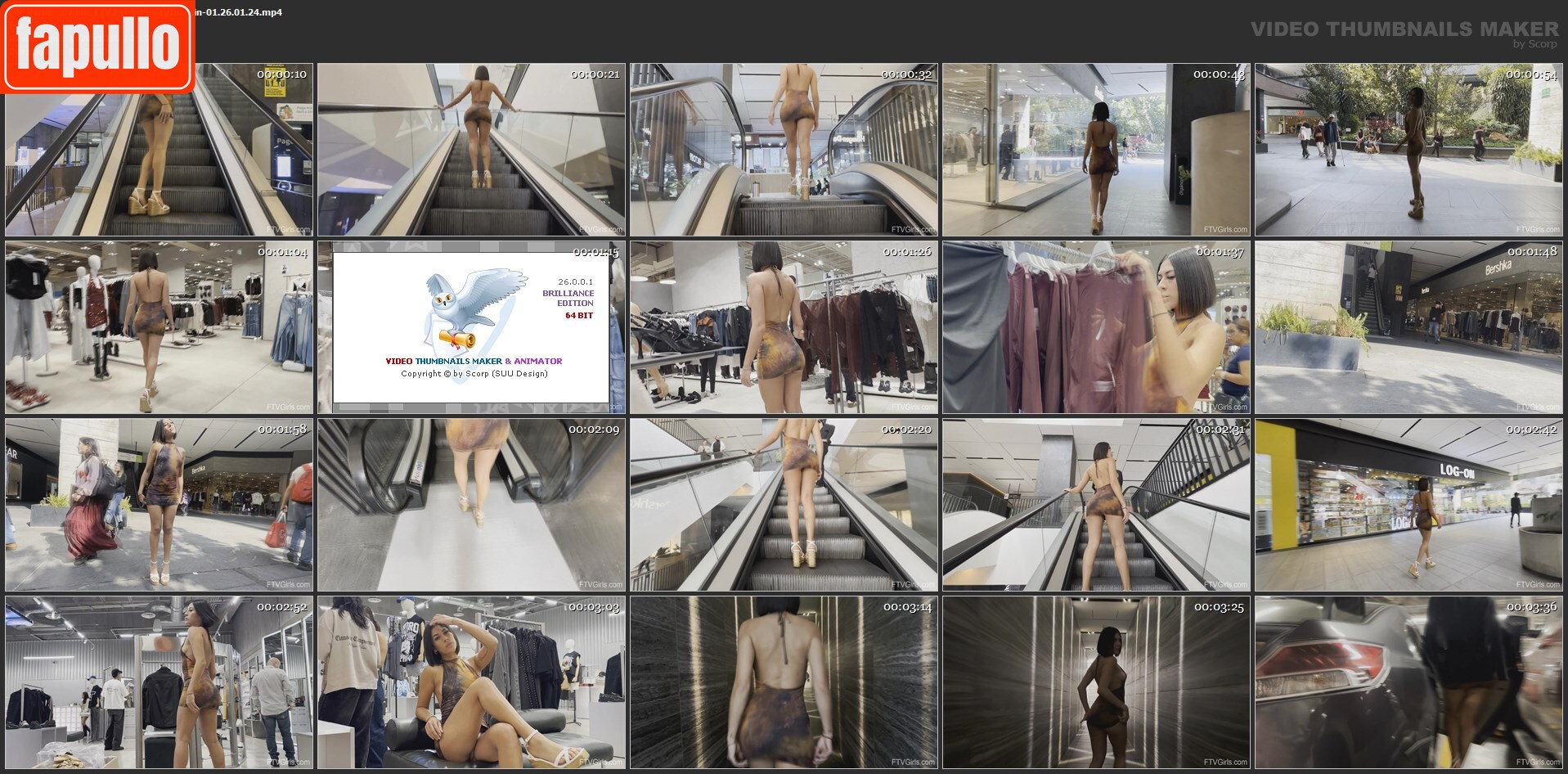Pick the clothes rack frame at 00:01:37
Screen dimensions: 1568x774
[x=1096, y=327]
